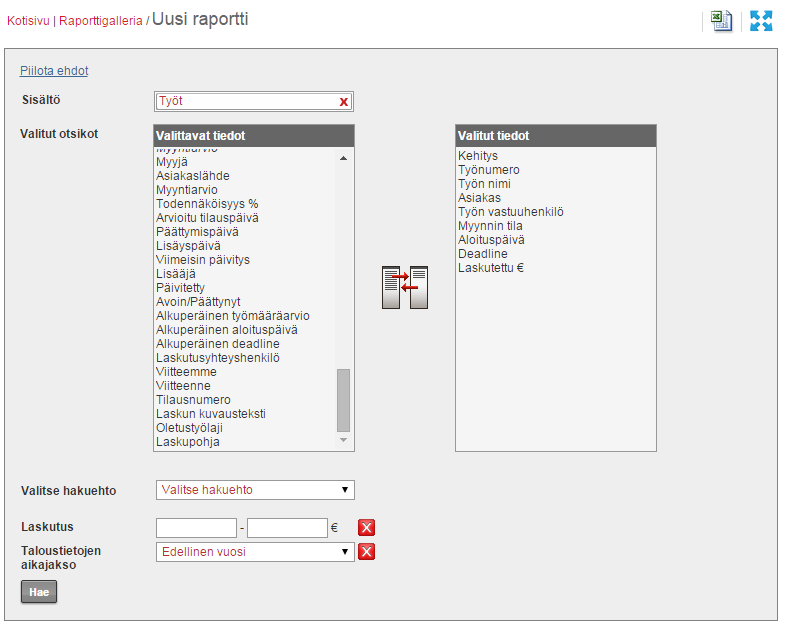Open the Edellinen vuosi period dropdown
This screenshot has height=625, width=787.
(255, 552)
